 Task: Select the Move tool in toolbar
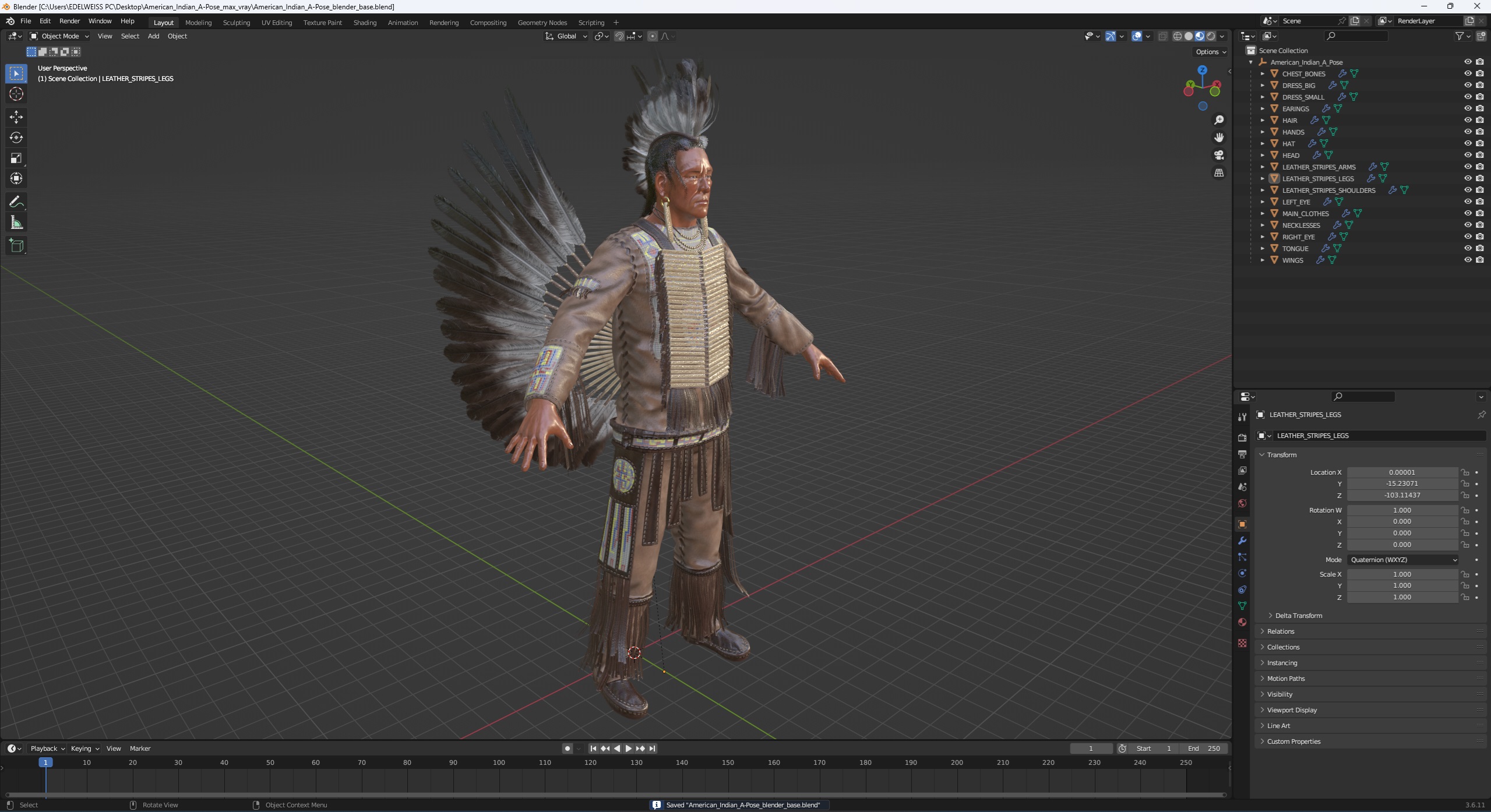pos(16,116)
